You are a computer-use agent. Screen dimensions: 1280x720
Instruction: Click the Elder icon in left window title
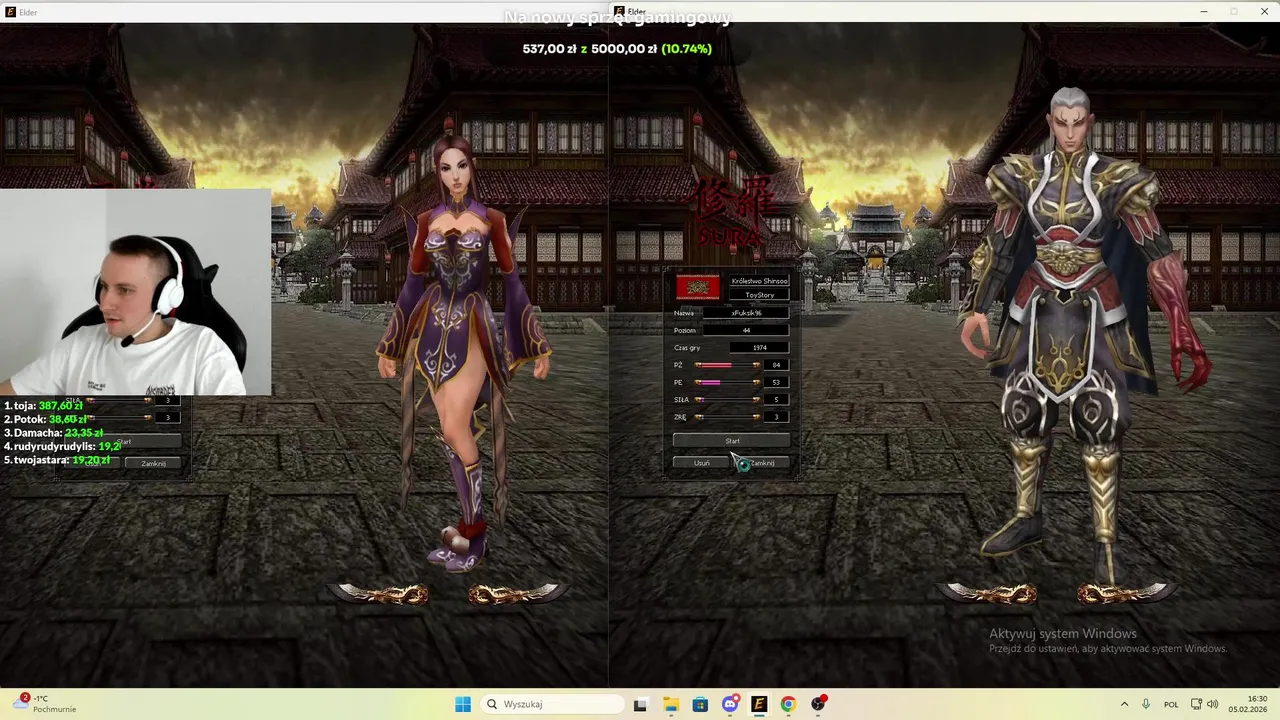[x=9, y=12]
